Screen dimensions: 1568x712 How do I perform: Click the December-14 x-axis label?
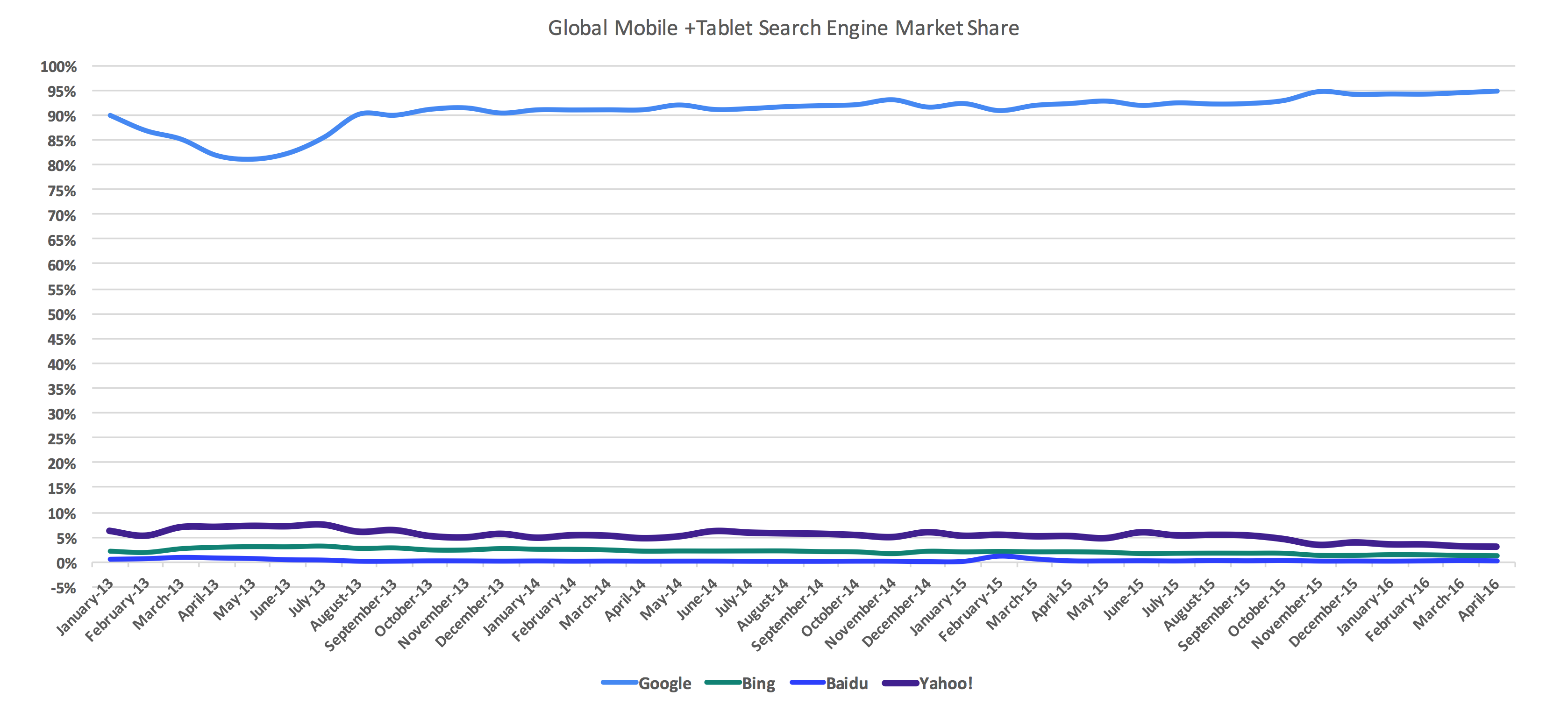coord(897,612)
